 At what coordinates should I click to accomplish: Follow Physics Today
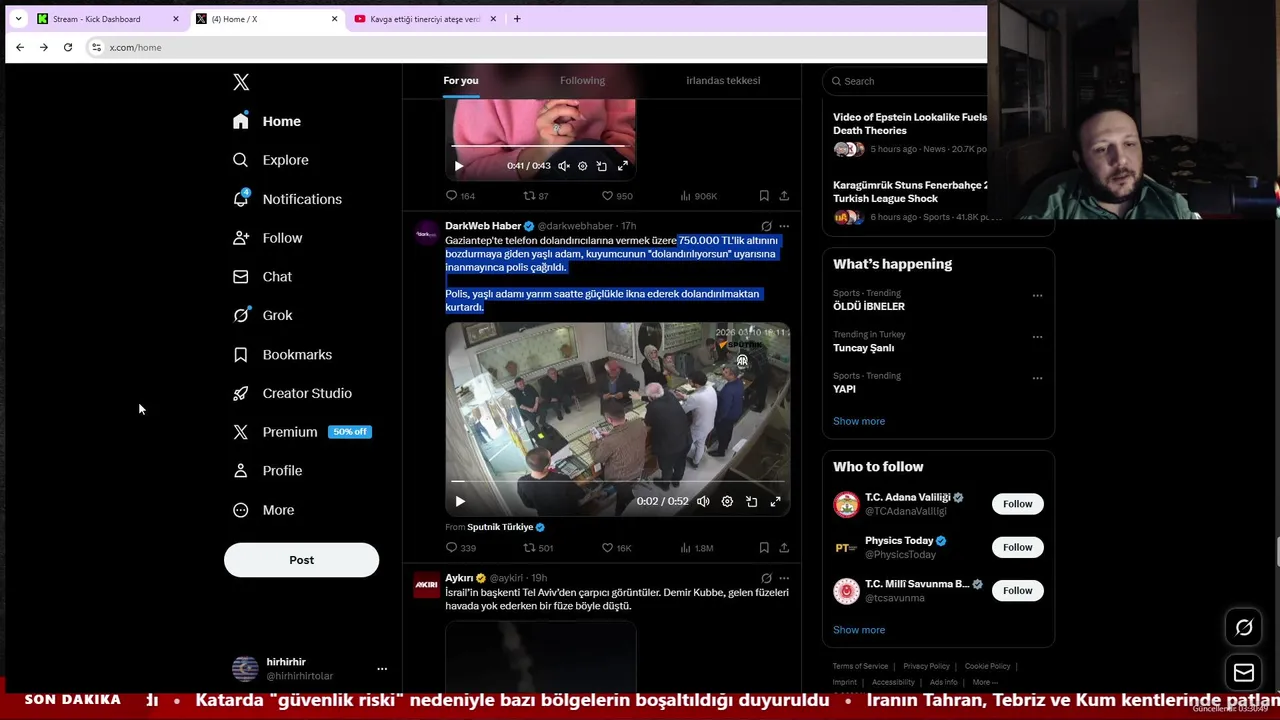(x=1017, y=547)
